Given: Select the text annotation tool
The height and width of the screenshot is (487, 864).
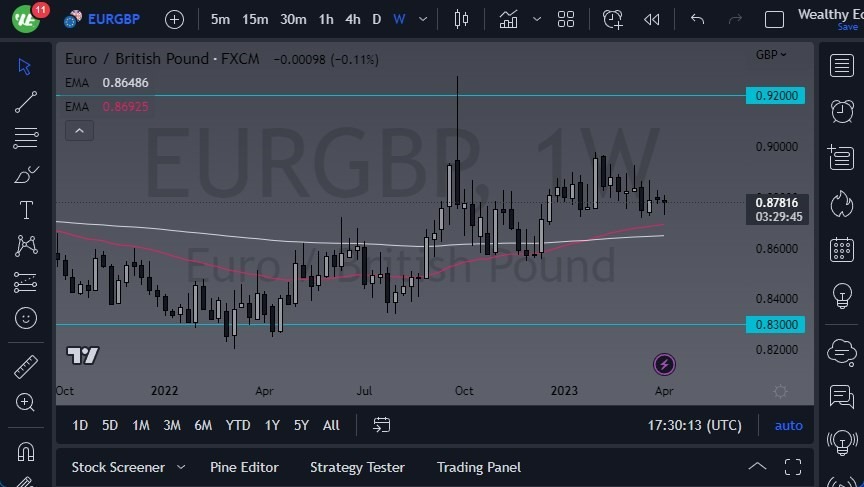Looking at the screenshot, I should pos(26,210).
